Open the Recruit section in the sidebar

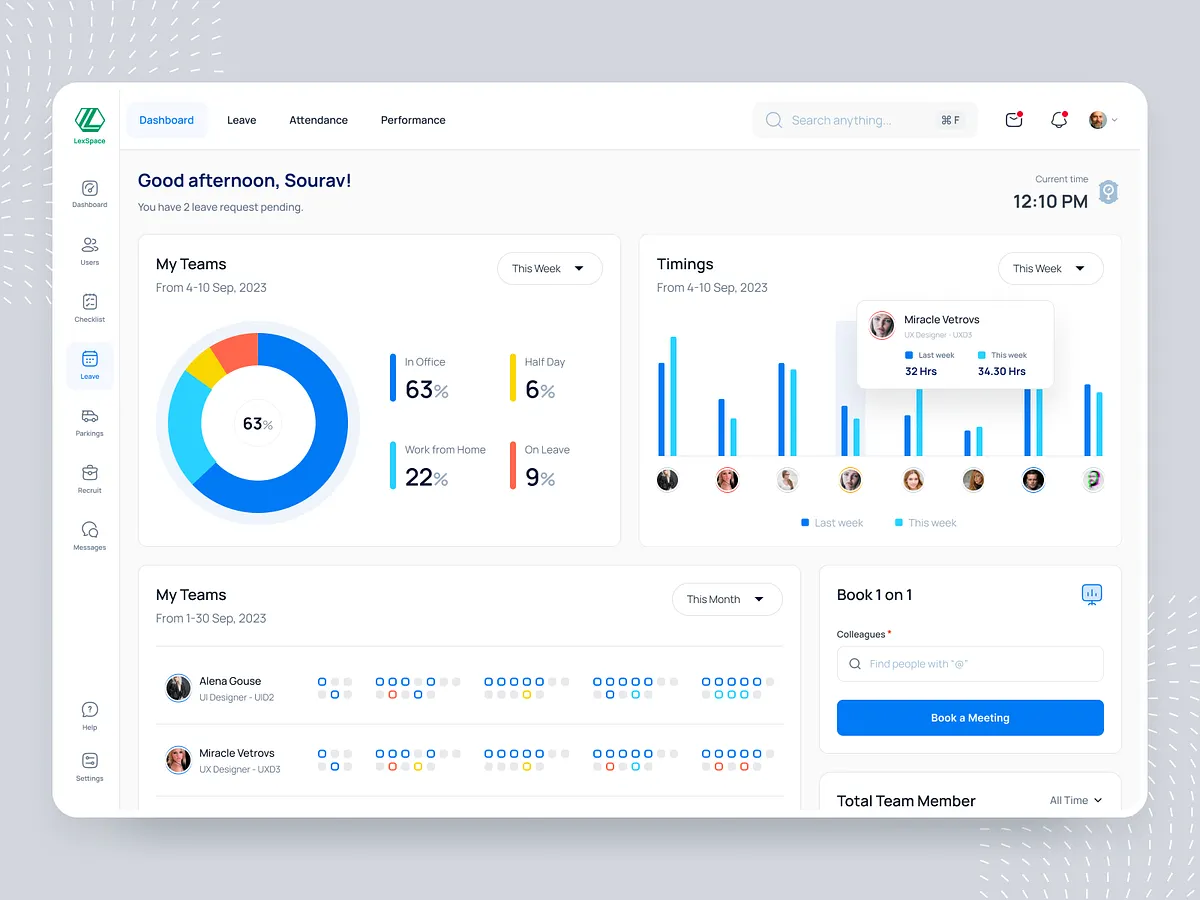coord(89,477)
